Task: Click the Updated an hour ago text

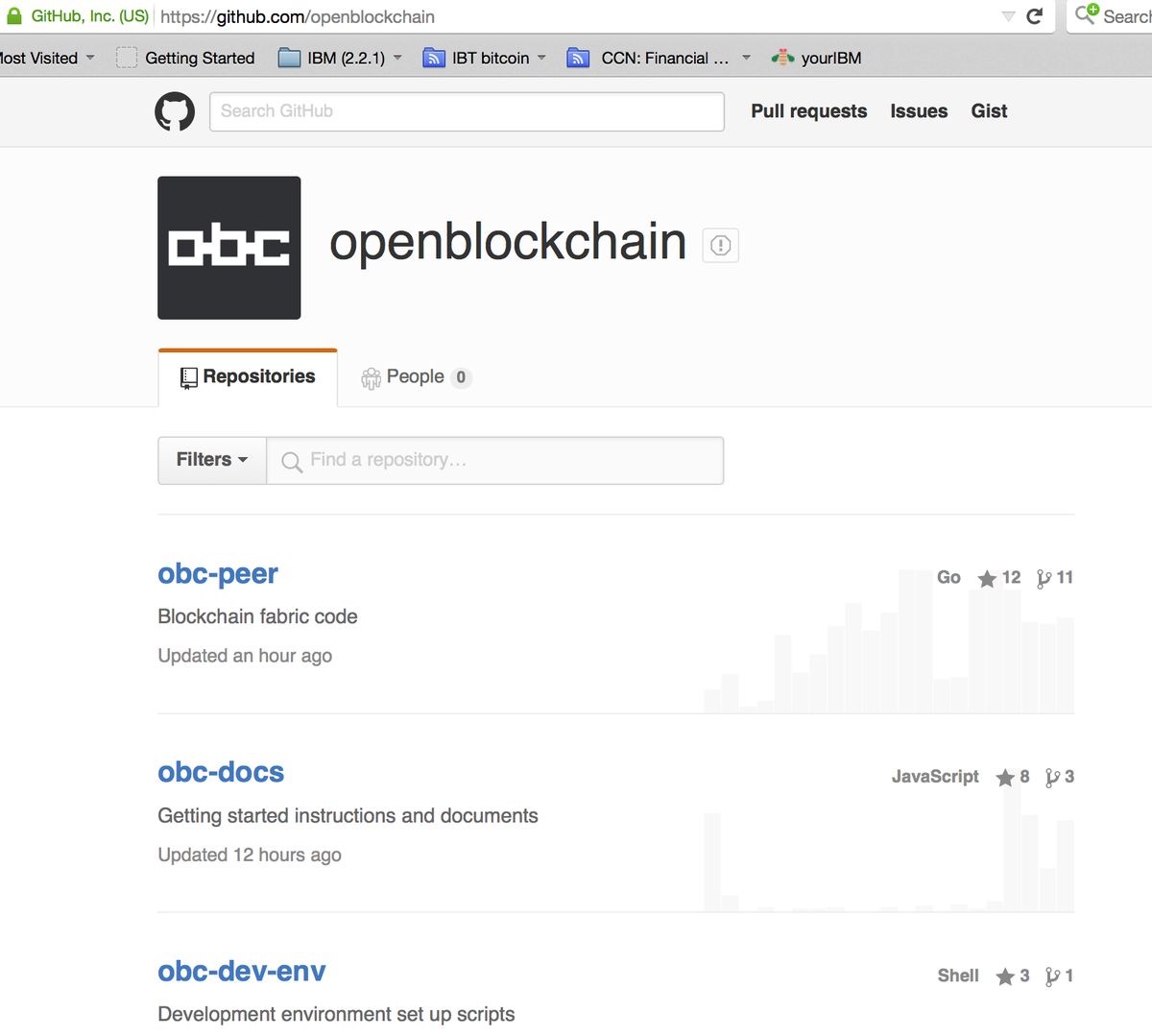Action: tap(245, 656)
